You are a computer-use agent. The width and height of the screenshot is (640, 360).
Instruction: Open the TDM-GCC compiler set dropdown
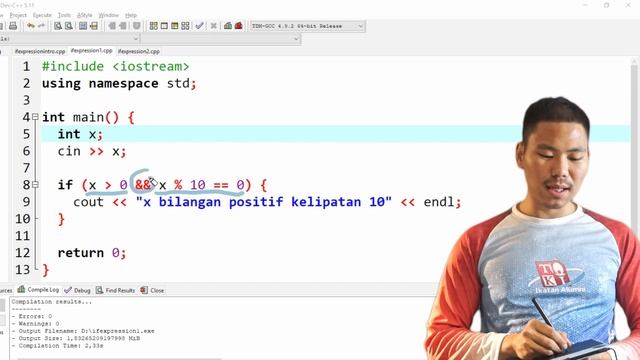pyautogui.click(x=308, y=26)
